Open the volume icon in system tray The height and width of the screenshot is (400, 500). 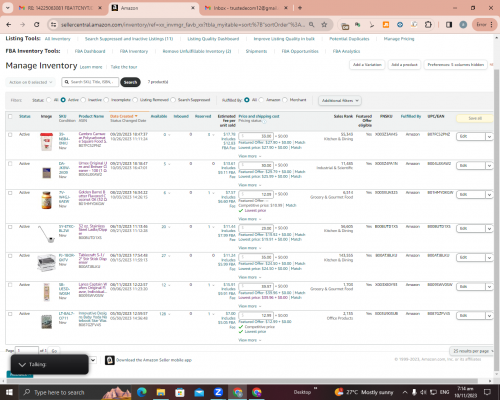(x=423, y=392)
